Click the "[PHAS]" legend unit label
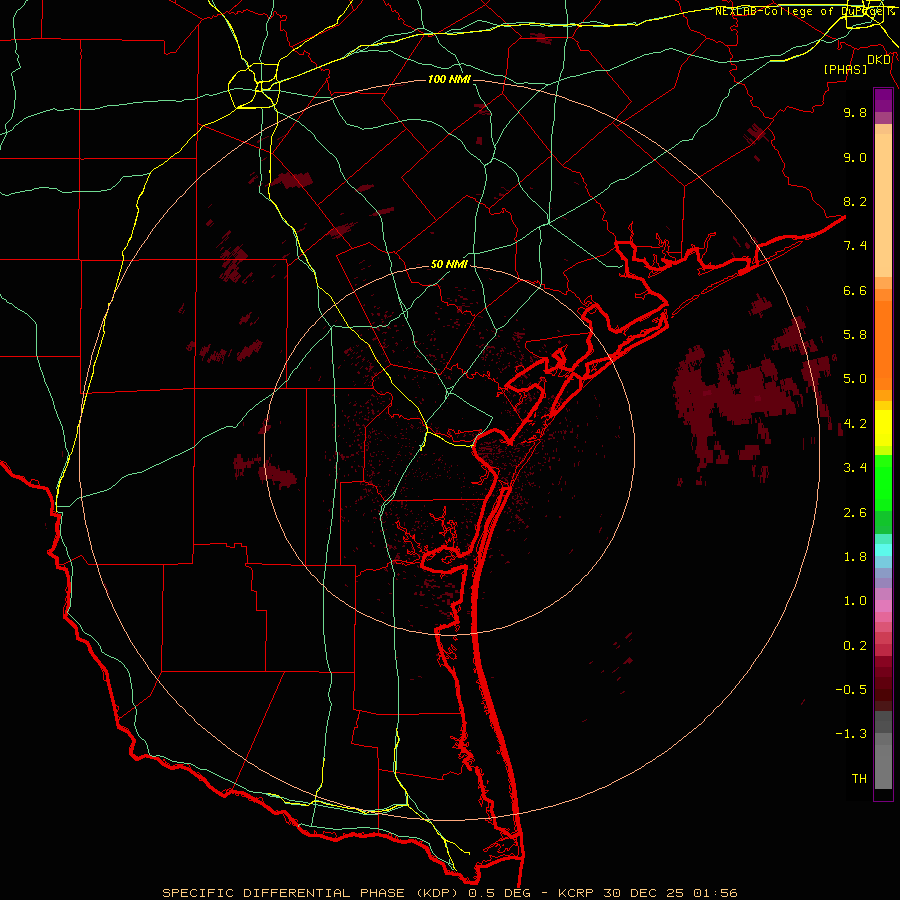Image resolution: width=900 pixels, height=900 pixels. pyautogui.click(x=845, y=69)
